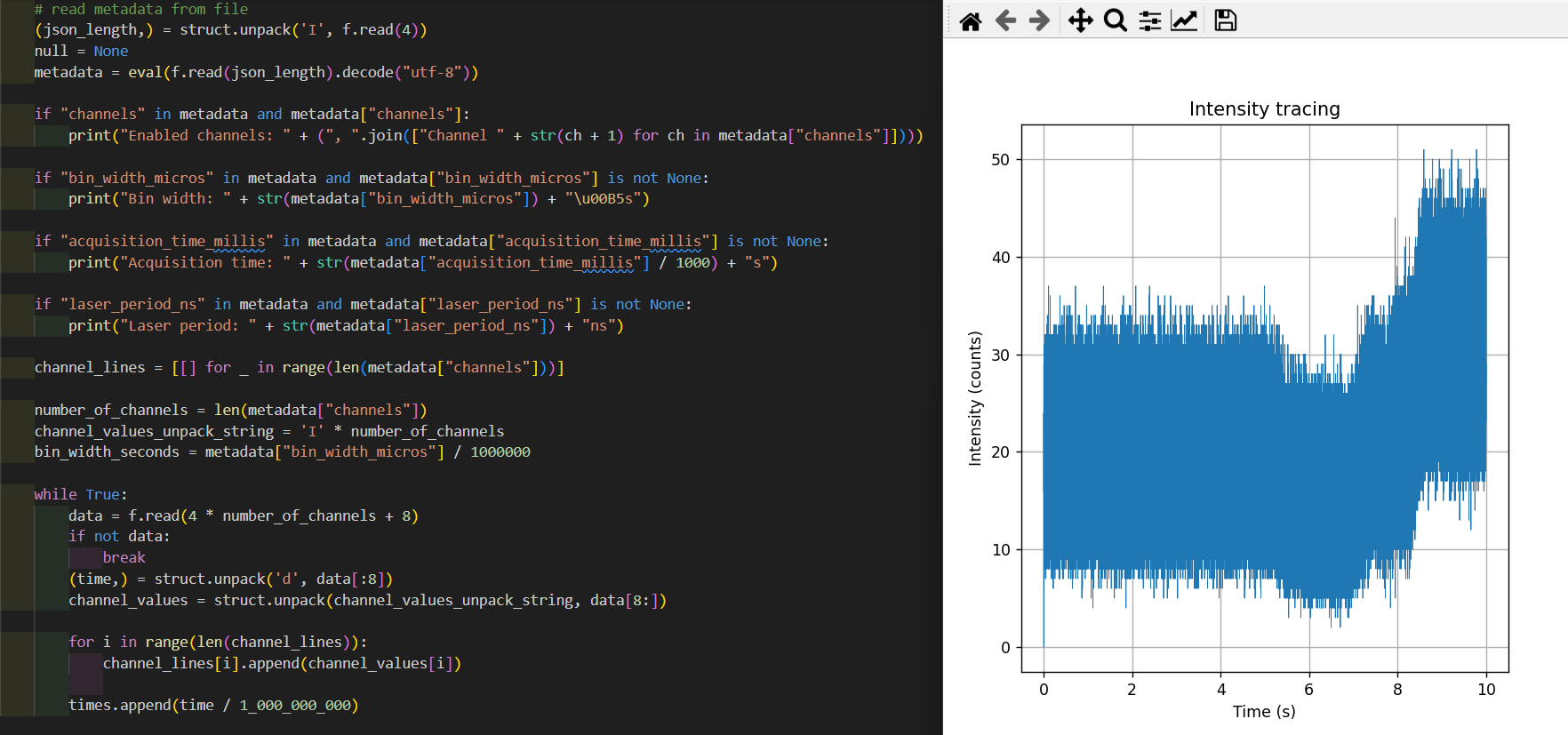Activate the Pan axes tool
The height and width of the screenshot is (735, 1568).
[1080, 20]
